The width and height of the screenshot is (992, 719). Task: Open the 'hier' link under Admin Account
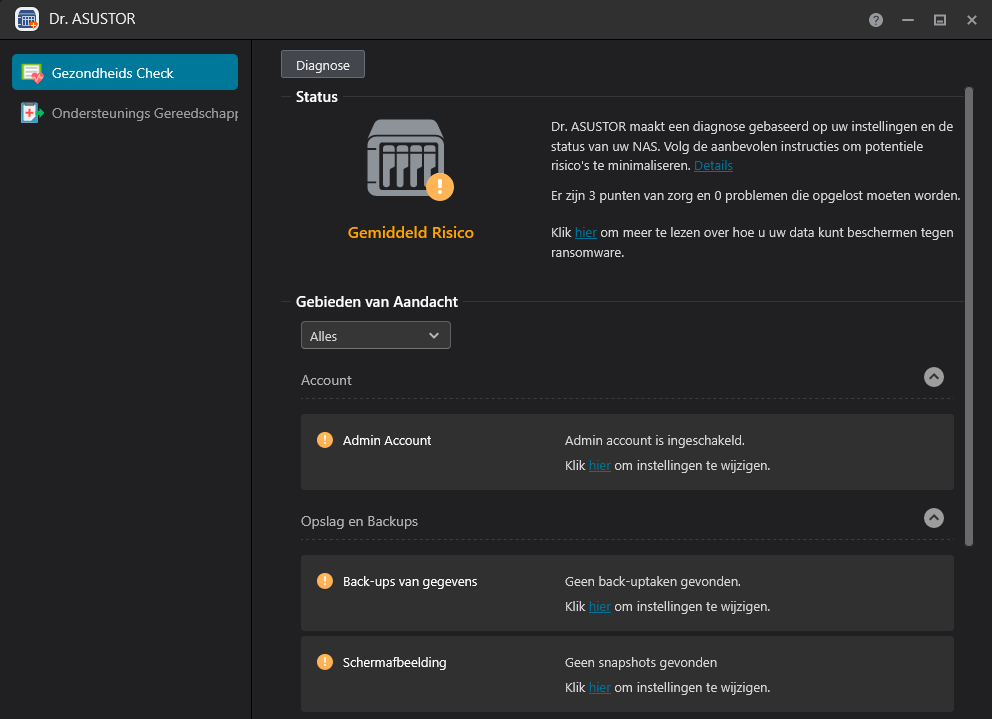pyautogui.click(x=599, y=465)
